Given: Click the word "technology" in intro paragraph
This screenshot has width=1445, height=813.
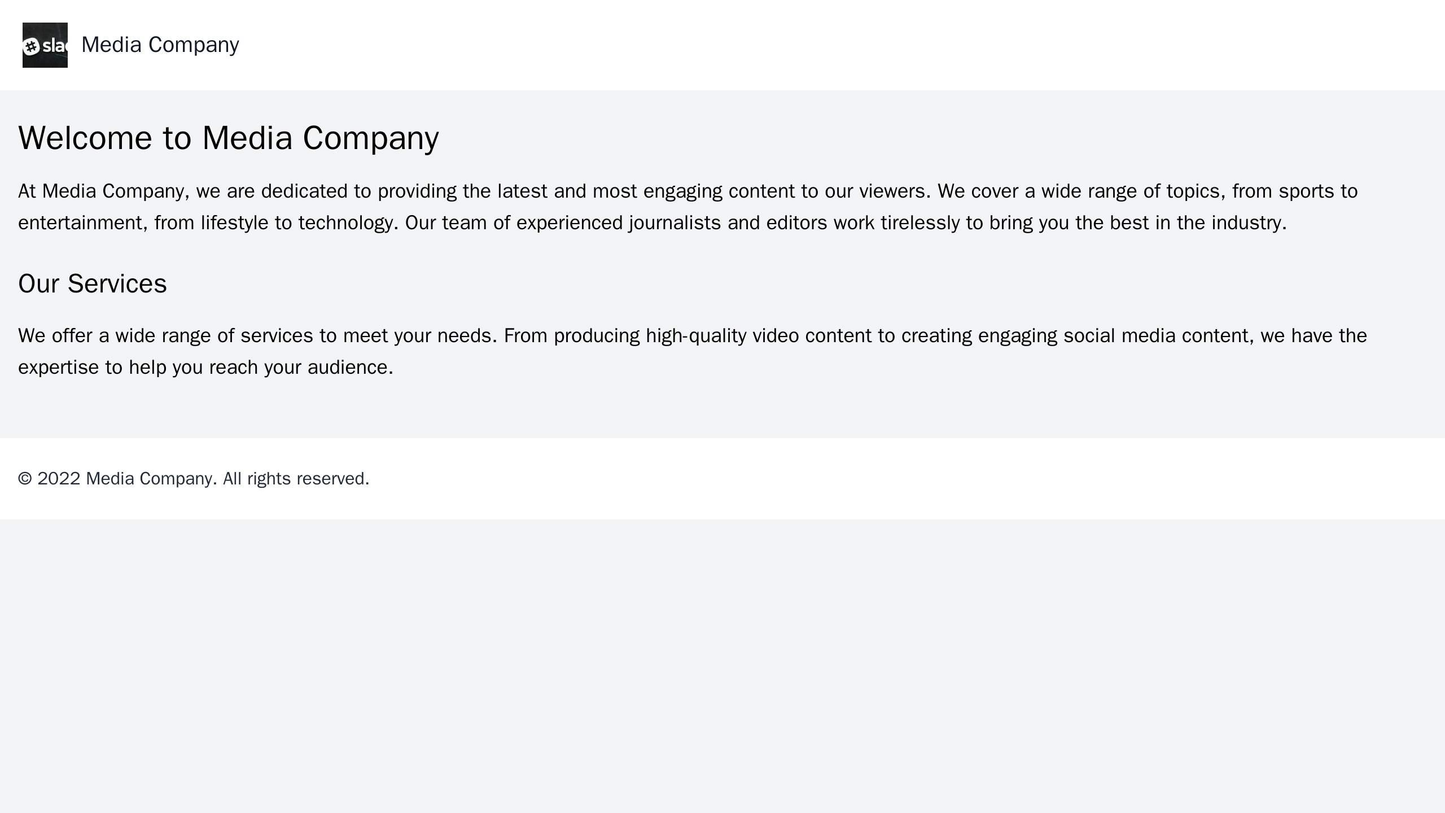Looking at the screenshot, I should (x=346, y=223).
